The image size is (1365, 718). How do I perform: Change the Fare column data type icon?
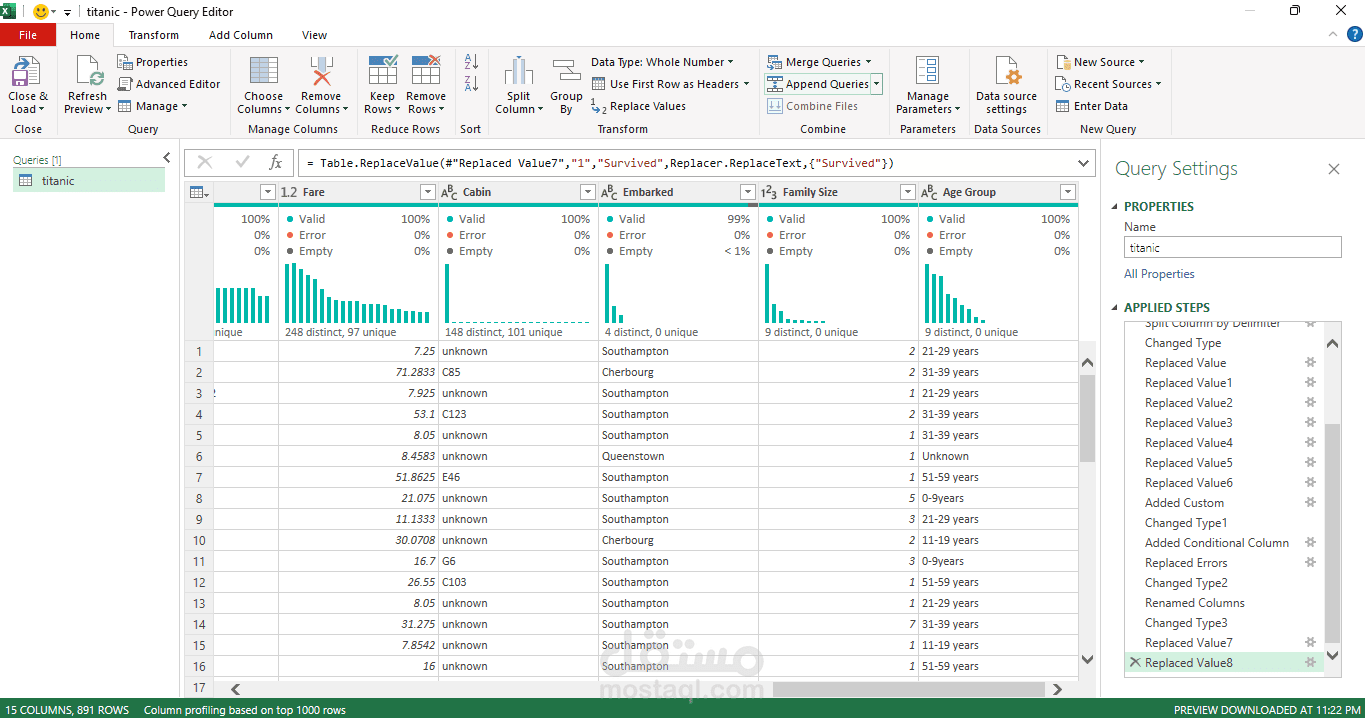point(288,192)
